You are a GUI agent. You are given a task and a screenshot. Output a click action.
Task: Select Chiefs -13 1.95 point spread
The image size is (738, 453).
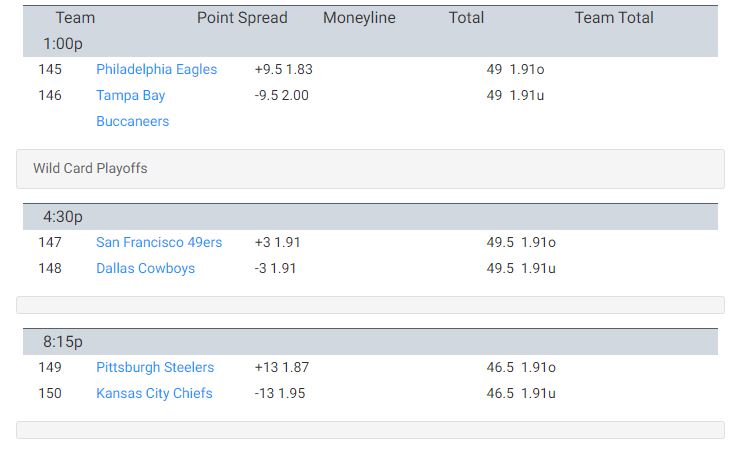280,393
